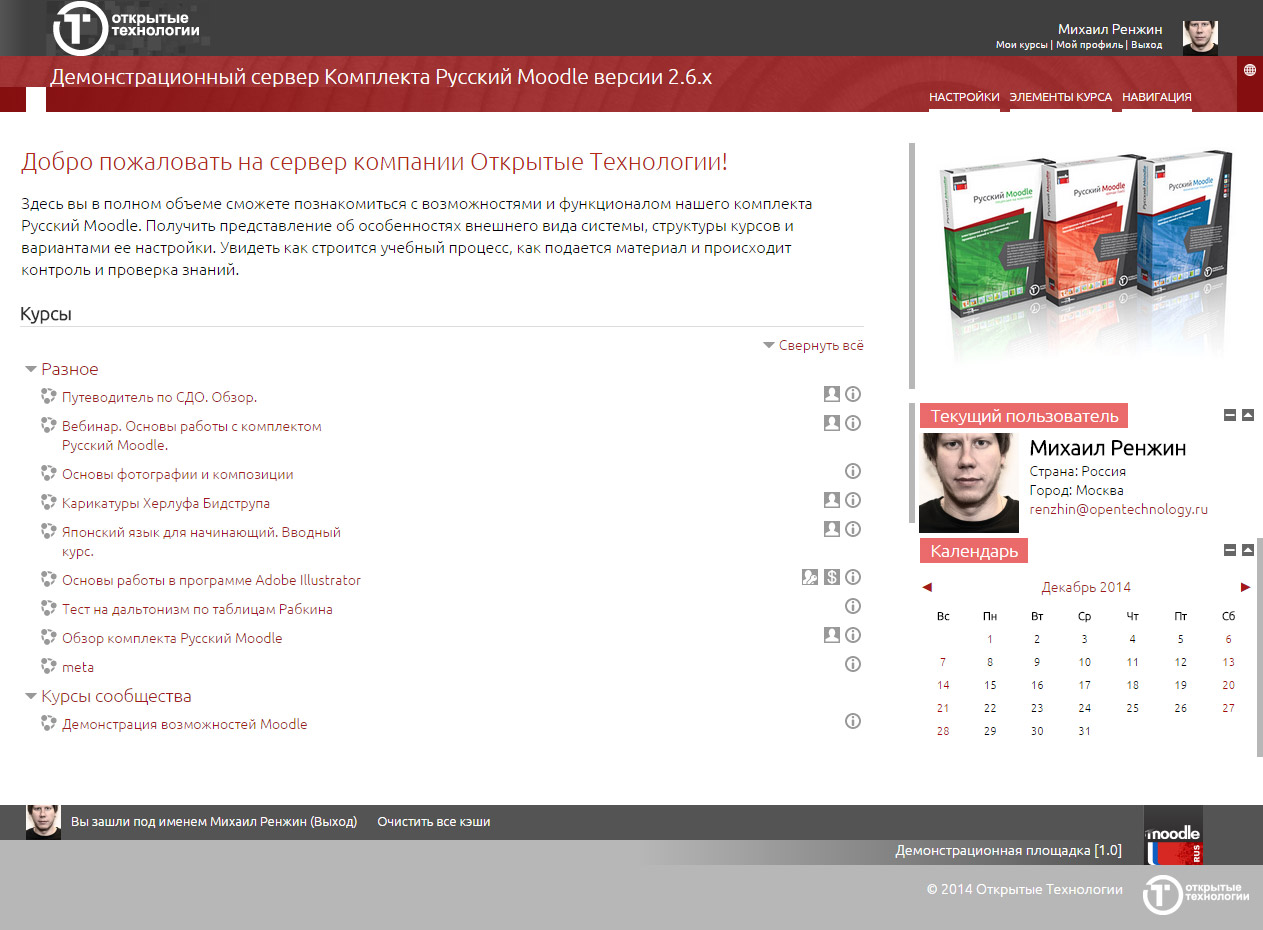Click user icon on Вебинар course row
1263x930 pixels.
[x=831, y=423]
